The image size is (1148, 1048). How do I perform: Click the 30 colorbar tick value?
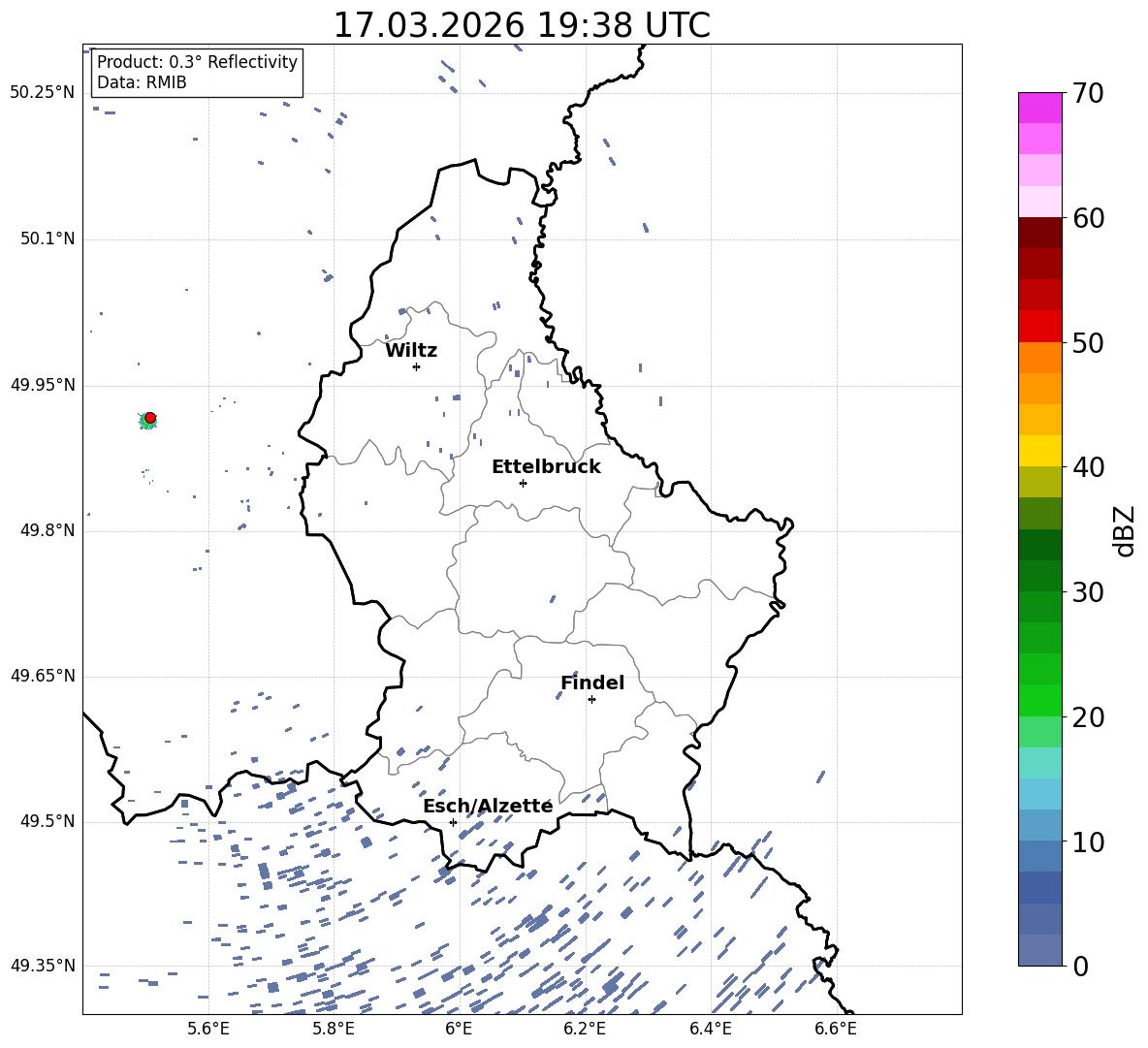tap(1089, 592)
